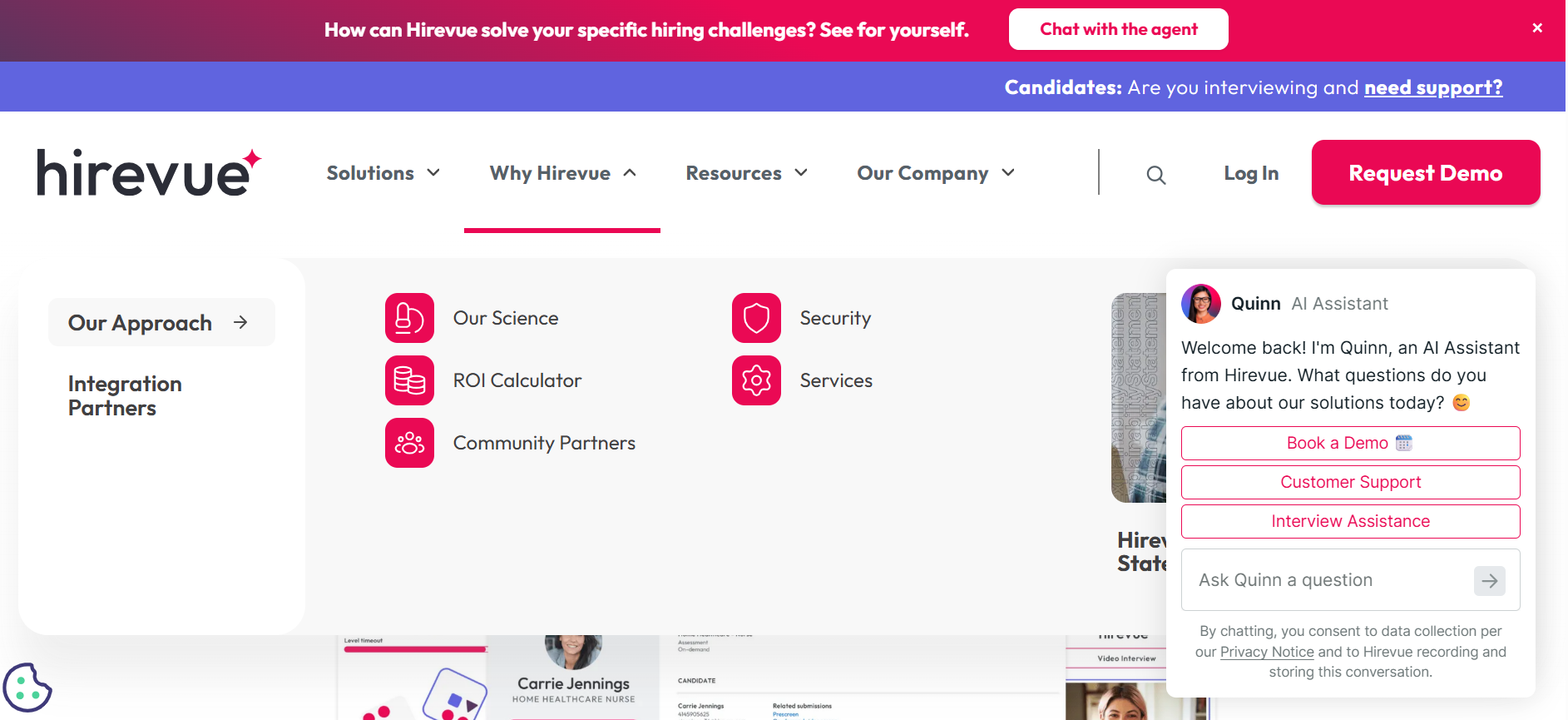Collapse the Why Hirevue menu
The height and width of the screenshot is (720, 1568).
click(562, 173)
